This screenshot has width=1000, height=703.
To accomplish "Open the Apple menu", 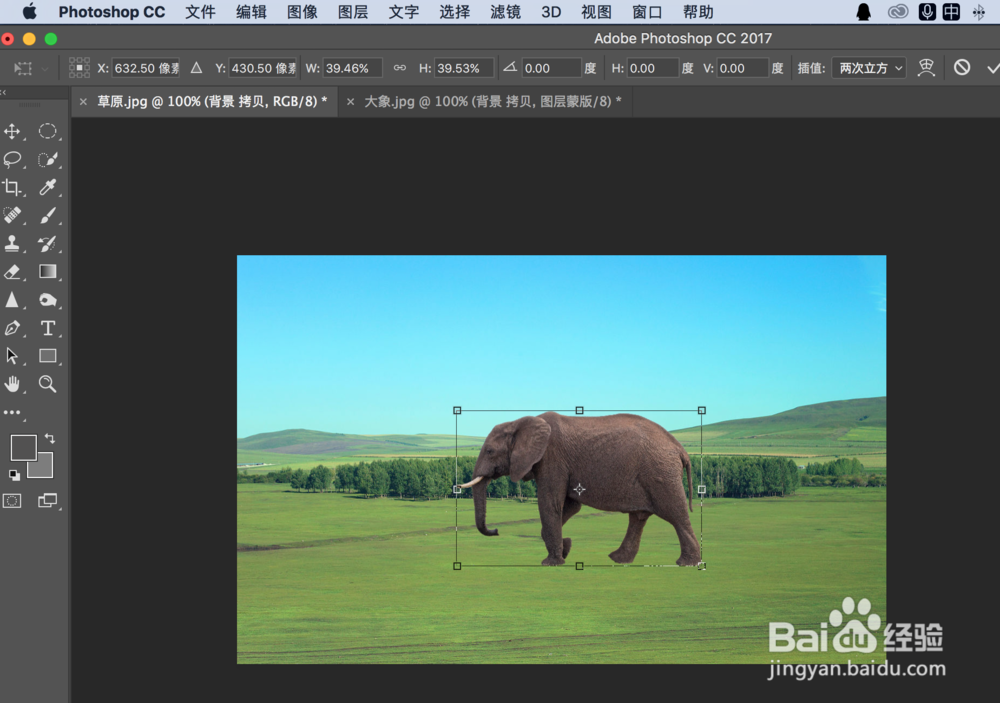I will (x=29, y=11).
